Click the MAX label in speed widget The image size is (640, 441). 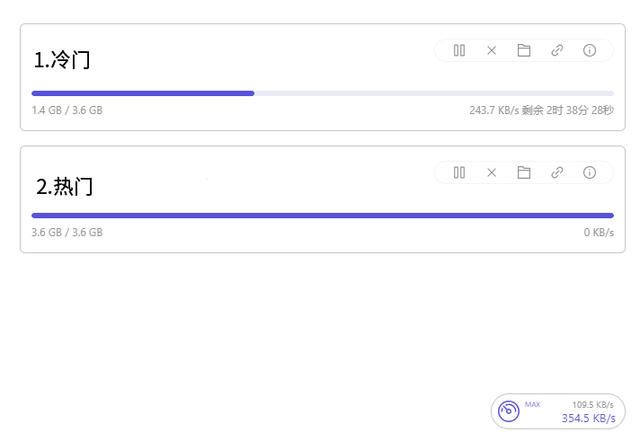[x=533, y=404]
